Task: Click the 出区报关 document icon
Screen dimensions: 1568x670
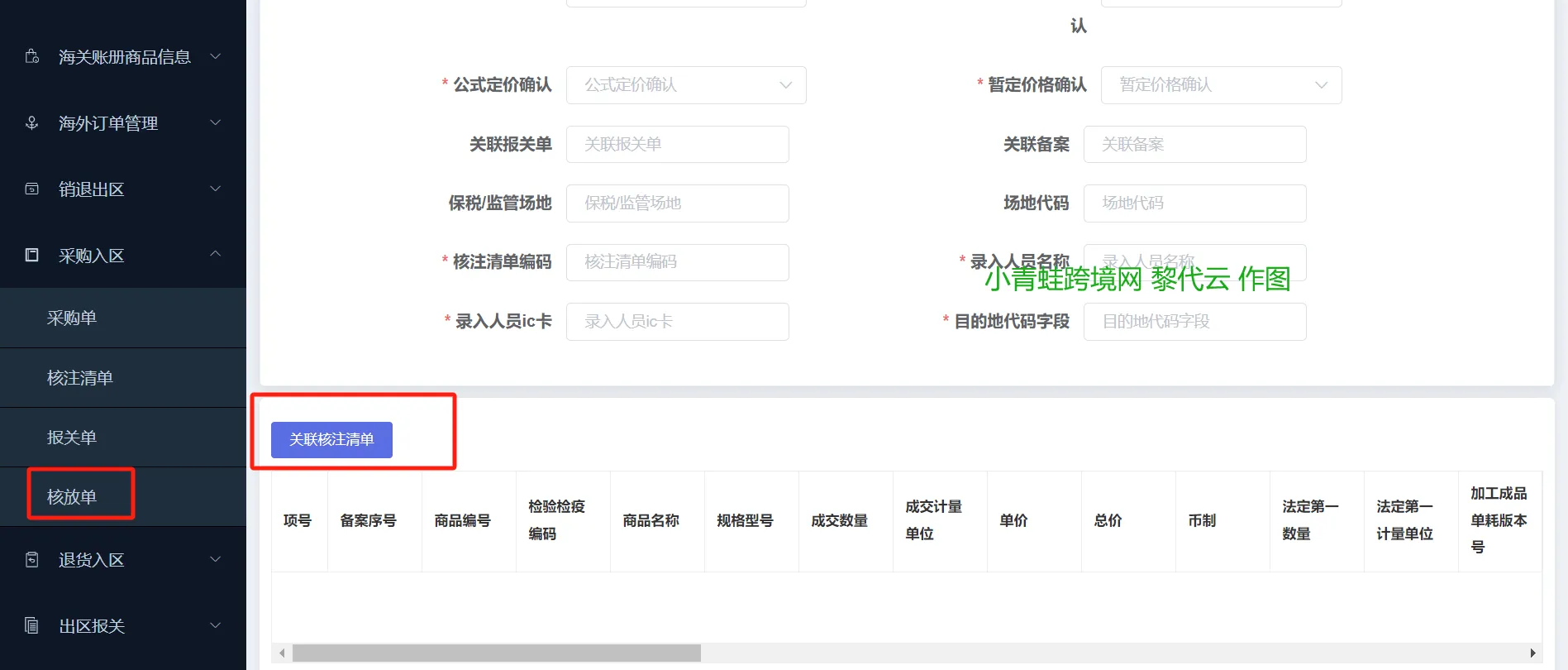Action: tap(32, 626)
